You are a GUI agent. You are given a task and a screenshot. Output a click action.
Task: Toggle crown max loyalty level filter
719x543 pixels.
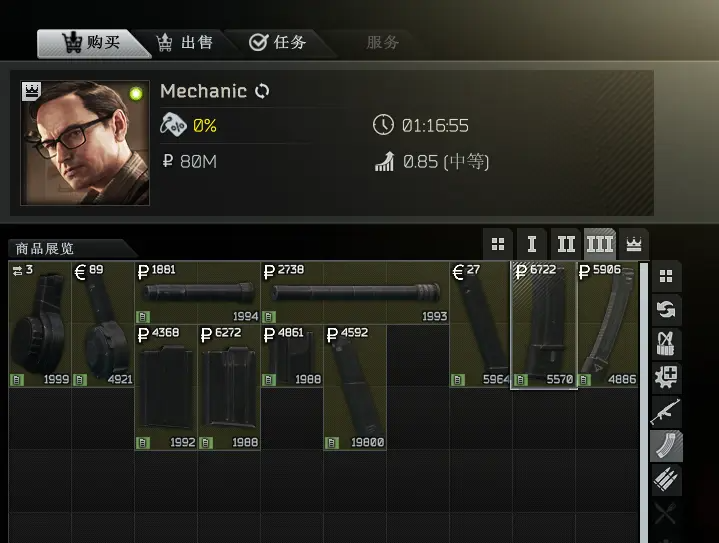[634, 244]
